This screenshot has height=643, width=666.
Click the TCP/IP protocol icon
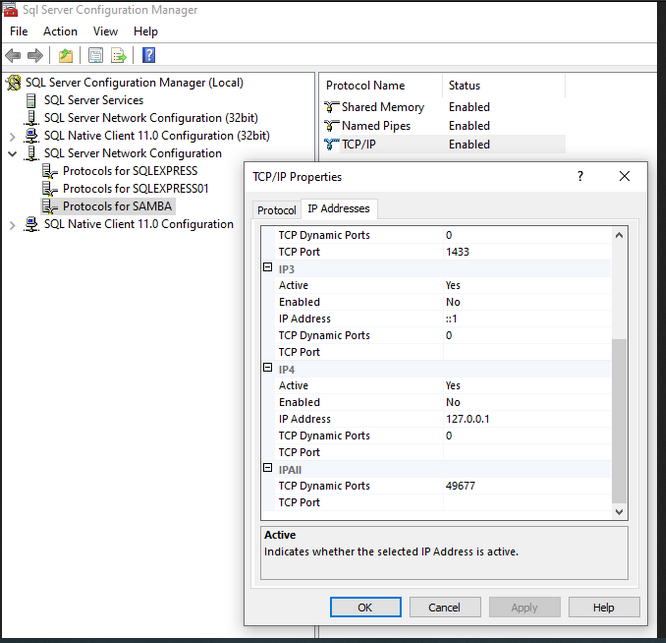coord(331,144)
